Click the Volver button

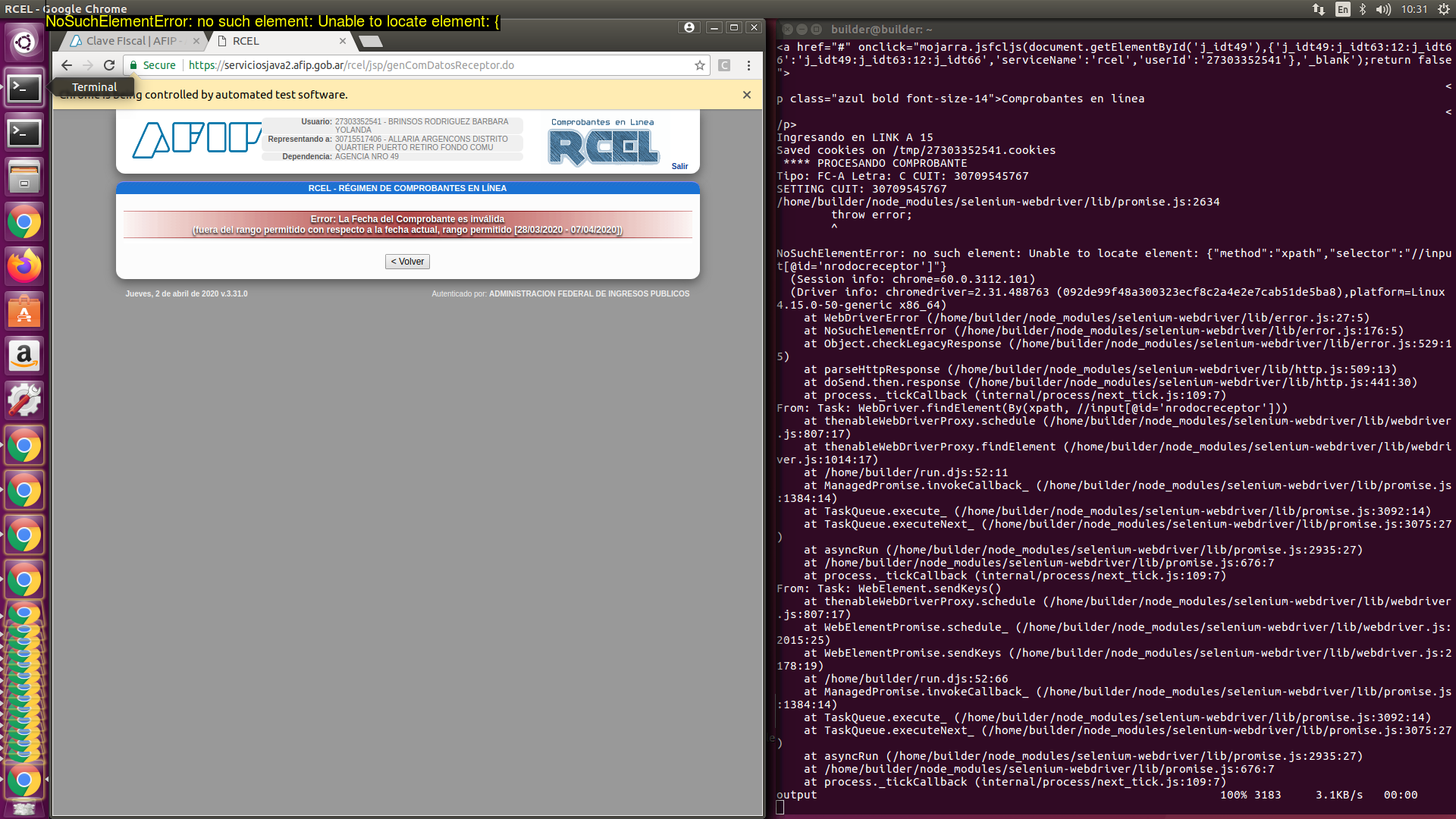coord(408,262)
